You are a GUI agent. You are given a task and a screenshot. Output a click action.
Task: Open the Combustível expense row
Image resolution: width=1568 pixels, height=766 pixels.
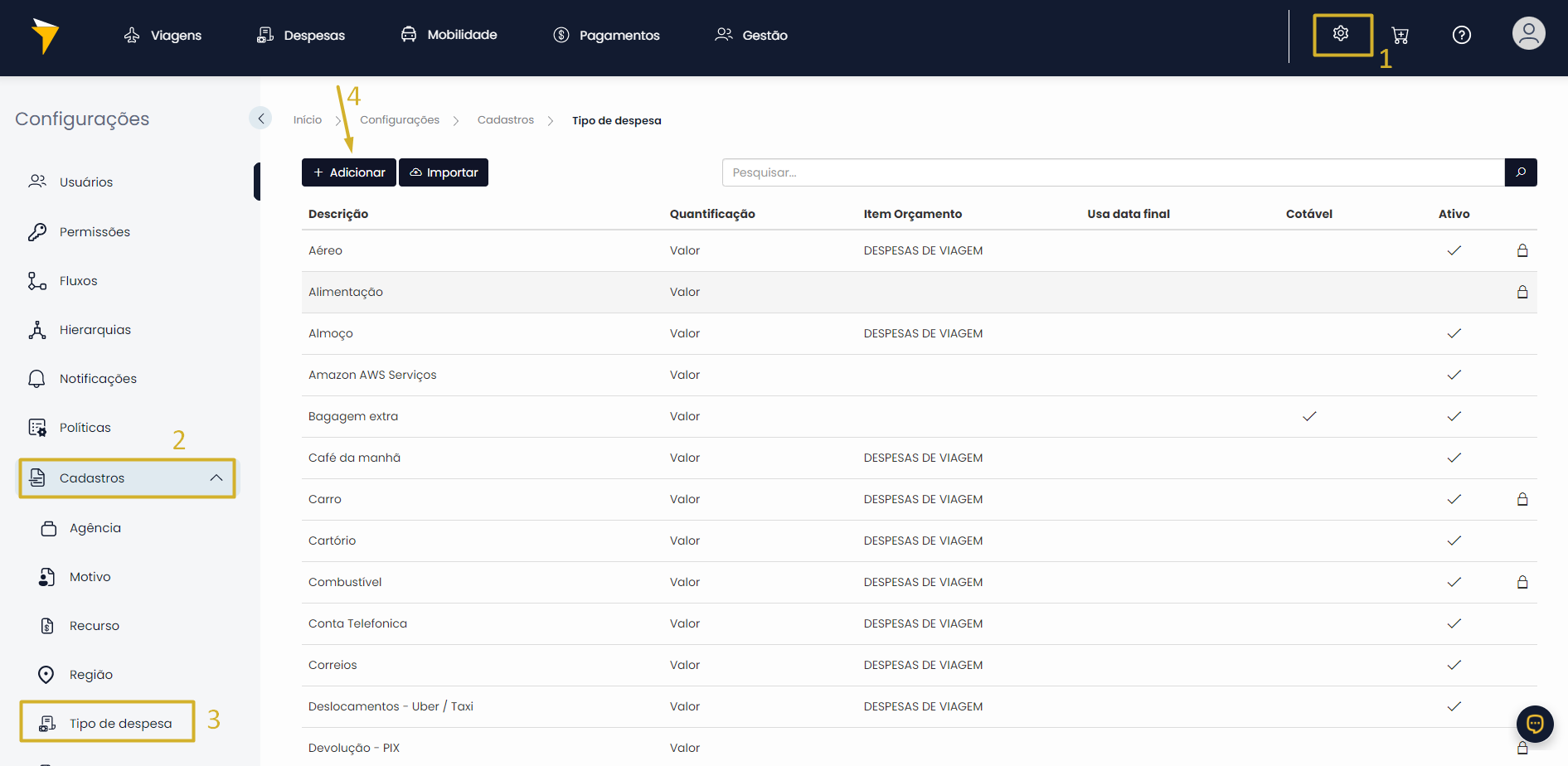920,582
